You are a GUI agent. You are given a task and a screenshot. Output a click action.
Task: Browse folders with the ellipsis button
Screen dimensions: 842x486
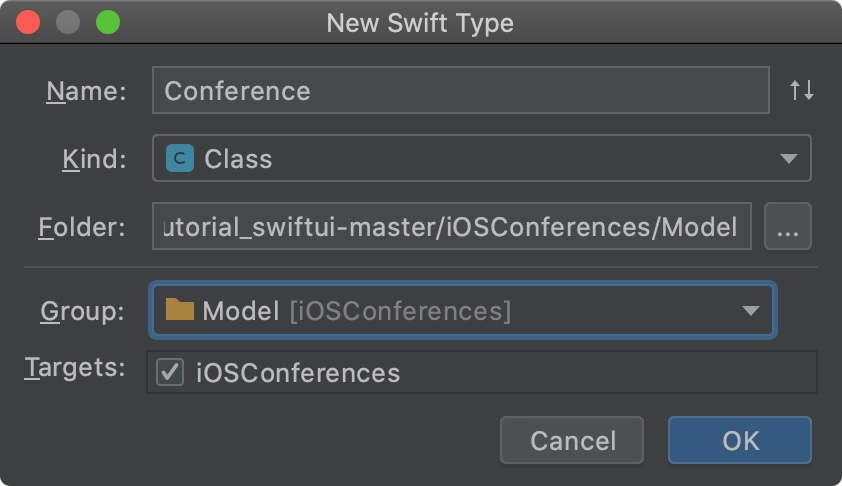[x=787, y=227]
